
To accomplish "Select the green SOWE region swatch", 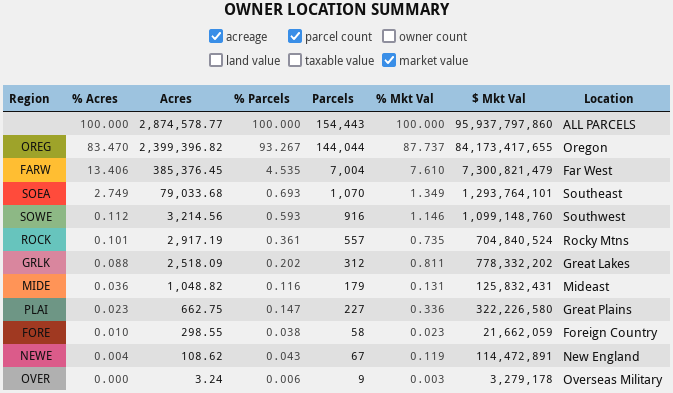I will [x=35, y=216].
